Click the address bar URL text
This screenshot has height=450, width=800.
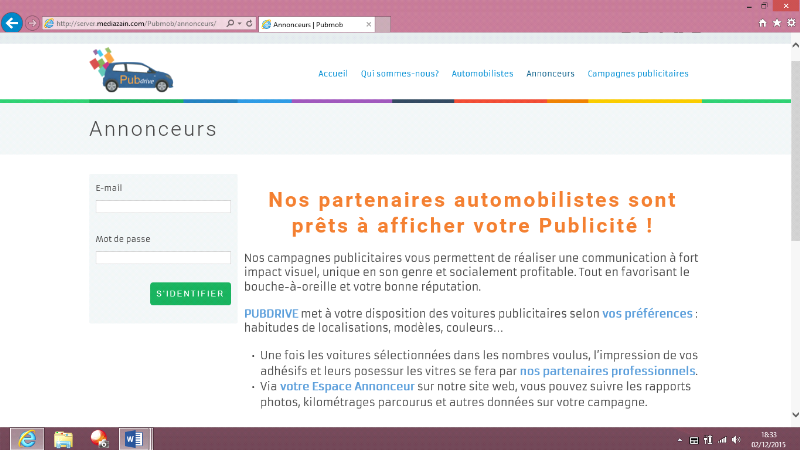(x=136, y=23)
